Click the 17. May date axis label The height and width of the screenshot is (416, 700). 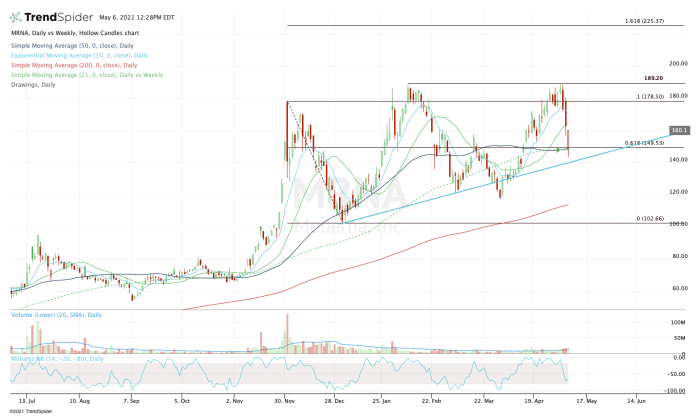pyautogui.click(x=587, y=401)
